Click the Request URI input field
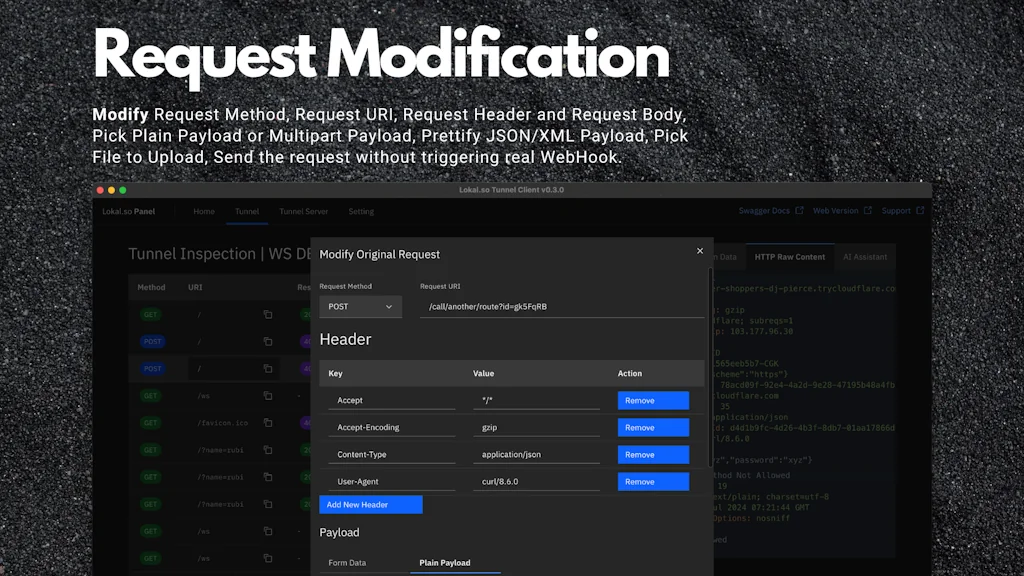The height and width of the screenshot is (576, 1024). (560, 307)
